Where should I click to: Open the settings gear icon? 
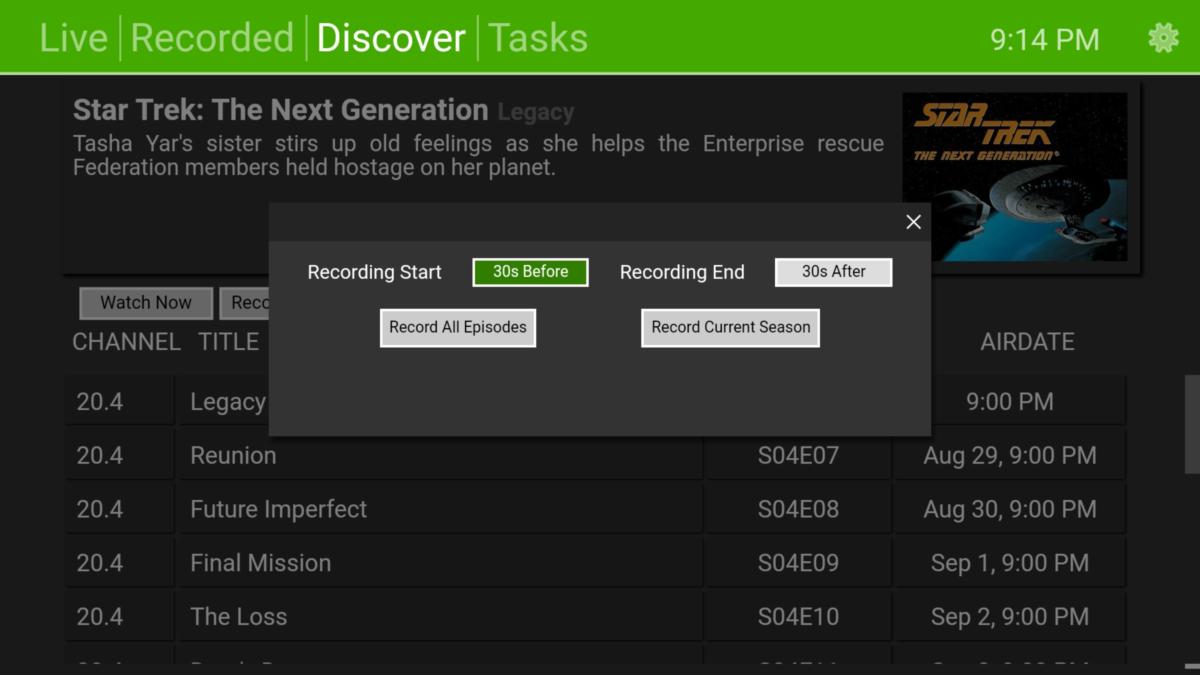click(1163, 38)
